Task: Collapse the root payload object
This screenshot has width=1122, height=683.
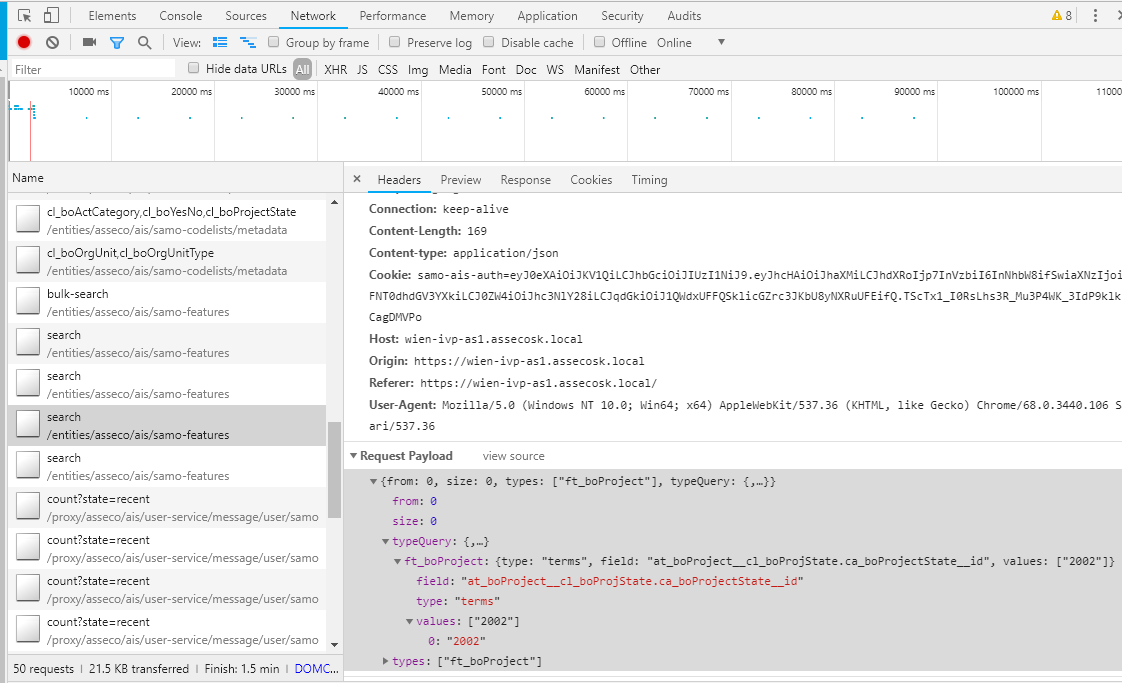Action: pyautogui.click(x=373, y=482)
